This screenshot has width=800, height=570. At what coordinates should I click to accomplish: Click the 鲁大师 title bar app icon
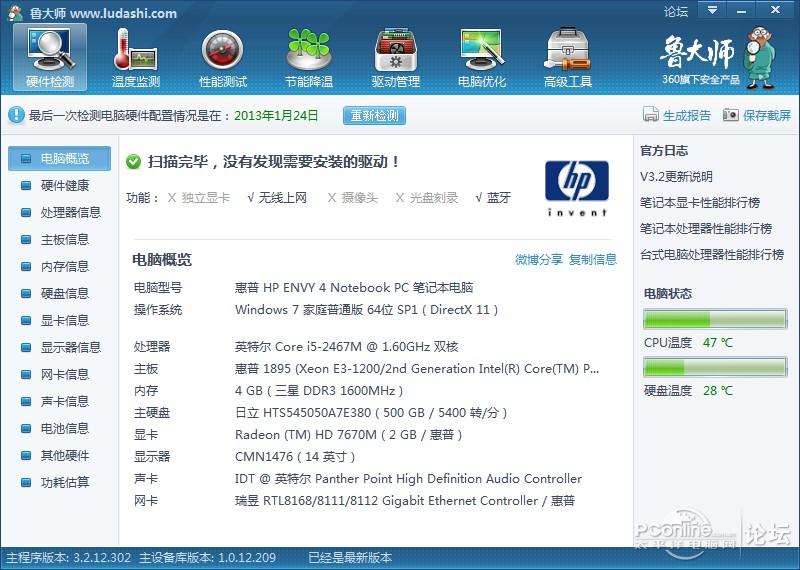15,12
